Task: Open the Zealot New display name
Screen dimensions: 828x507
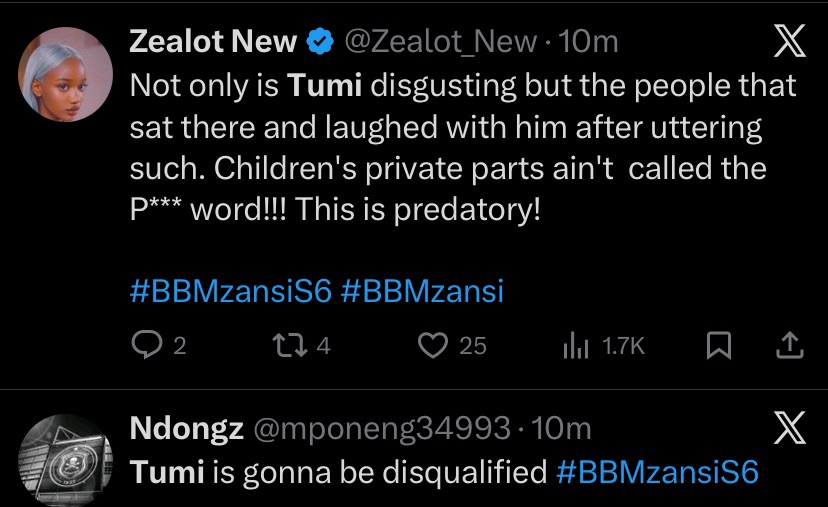Action: coord(214,42)
